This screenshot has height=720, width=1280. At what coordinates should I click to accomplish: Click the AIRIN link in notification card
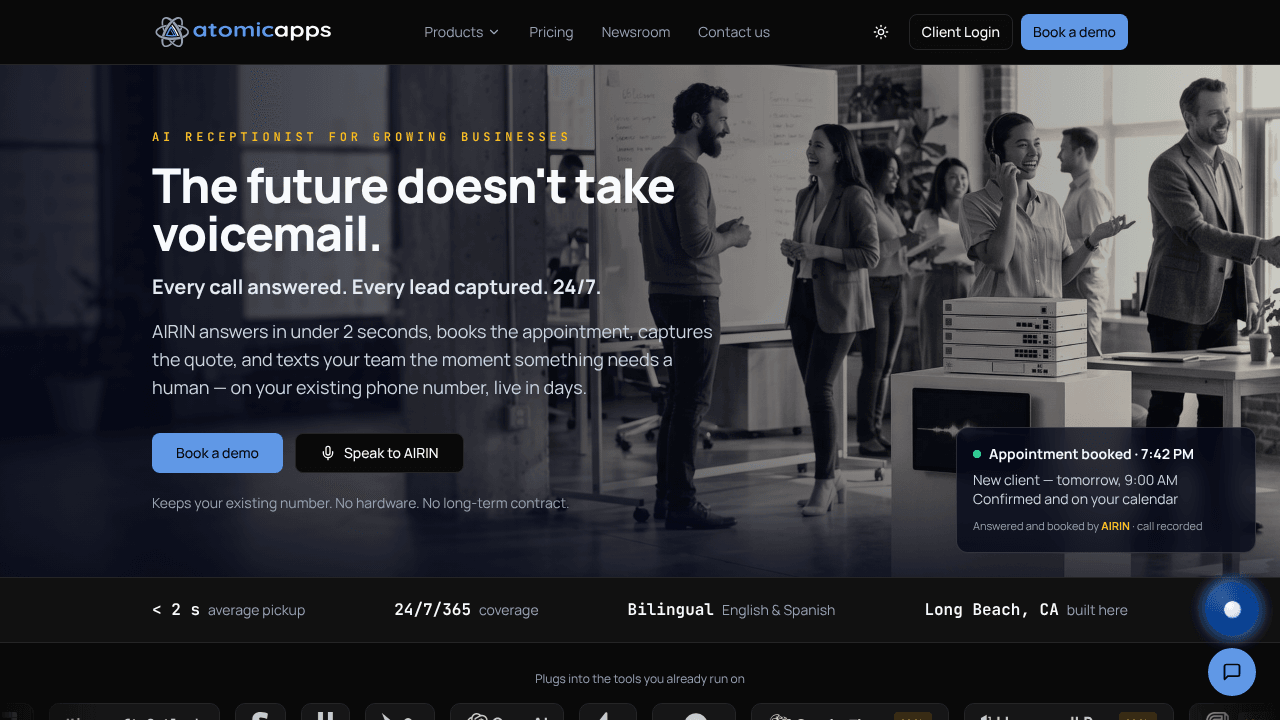point(1115,526)
